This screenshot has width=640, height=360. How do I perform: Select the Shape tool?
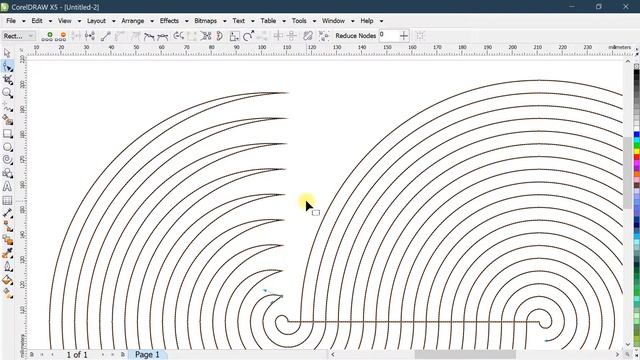coord(7,66)
